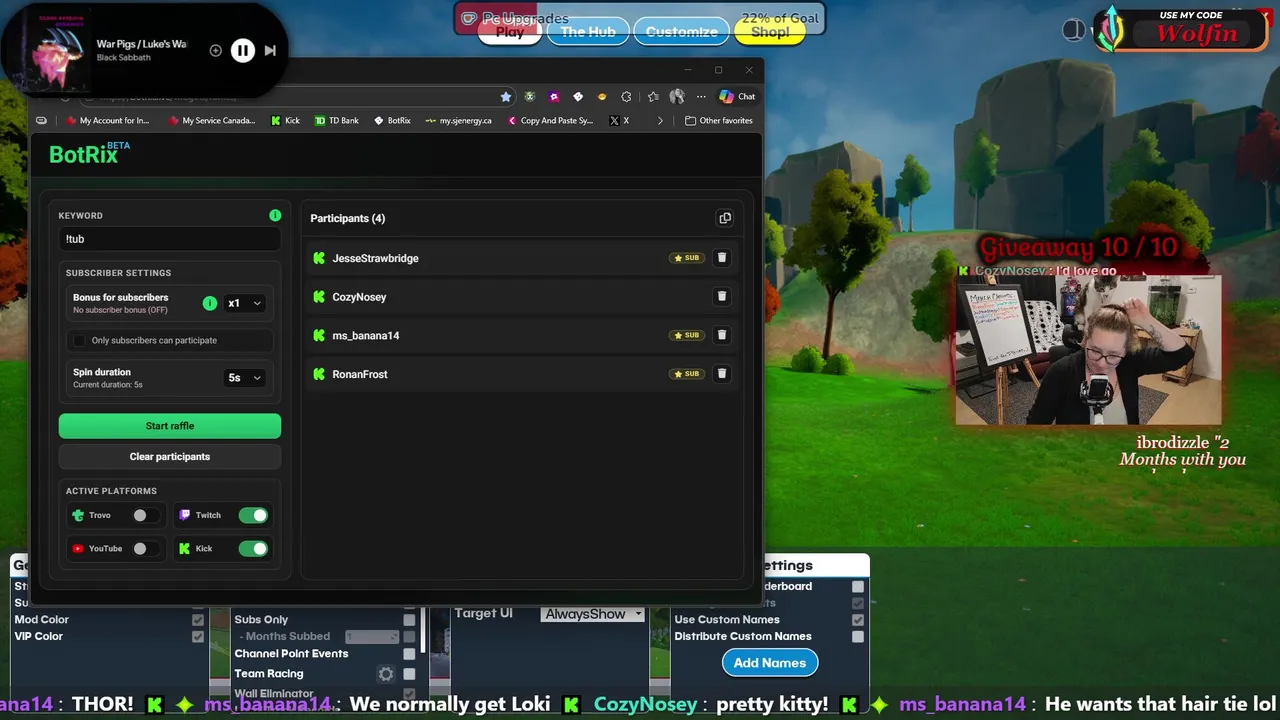
Task: Click Add Names button in game
Action: click(770, 663)
